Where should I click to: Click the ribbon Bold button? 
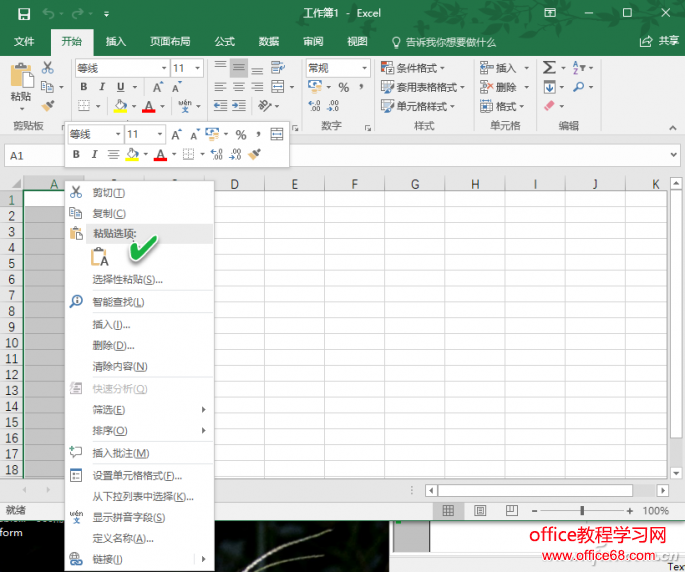pyautogui.click(x=83, y=87)
